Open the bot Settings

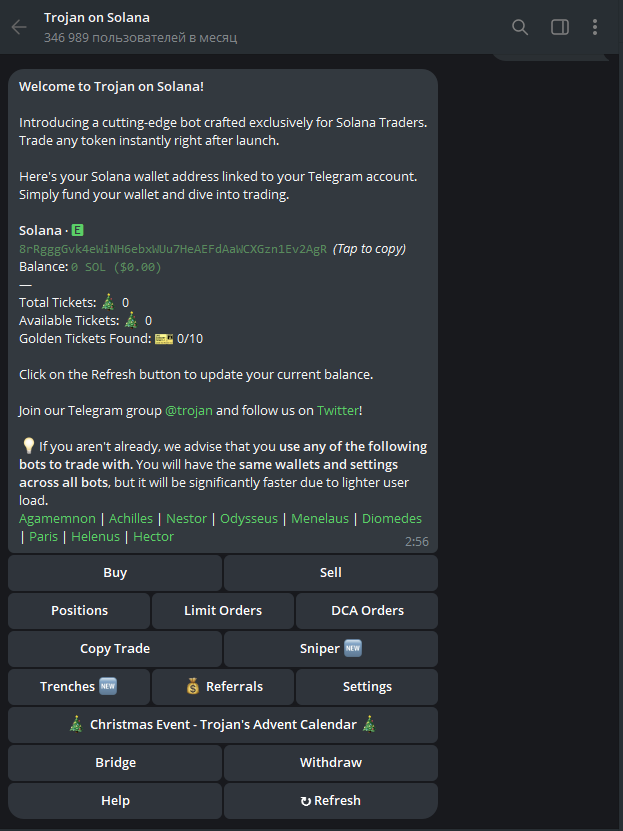[367, 687]
